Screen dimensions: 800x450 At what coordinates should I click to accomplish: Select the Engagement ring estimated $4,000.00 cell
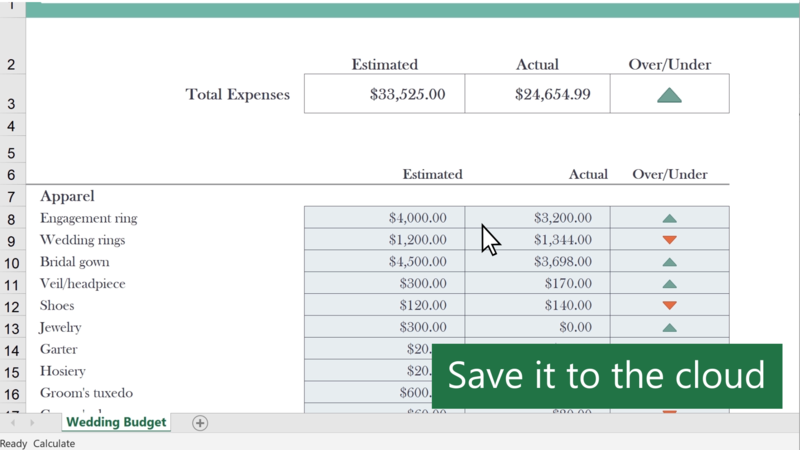click(384, 218)
